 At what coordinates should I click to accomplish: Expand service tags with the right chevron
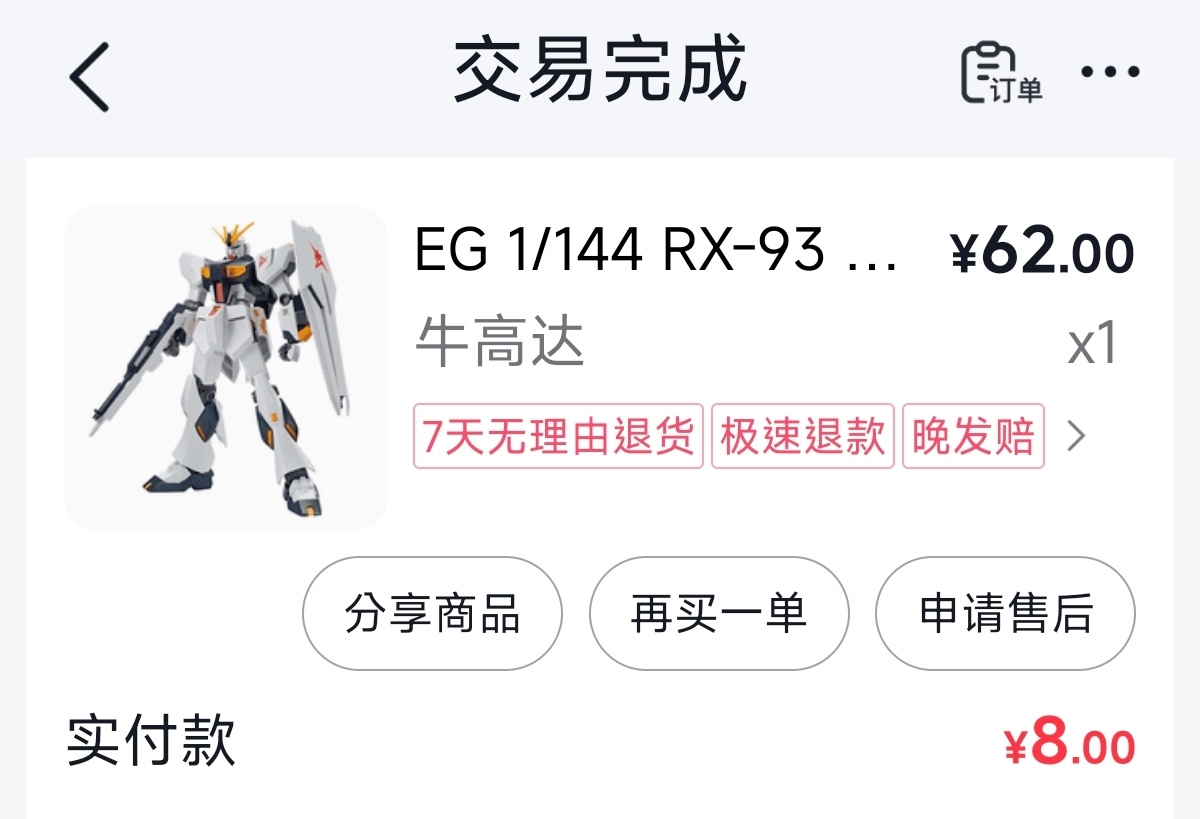point(1076,436)
